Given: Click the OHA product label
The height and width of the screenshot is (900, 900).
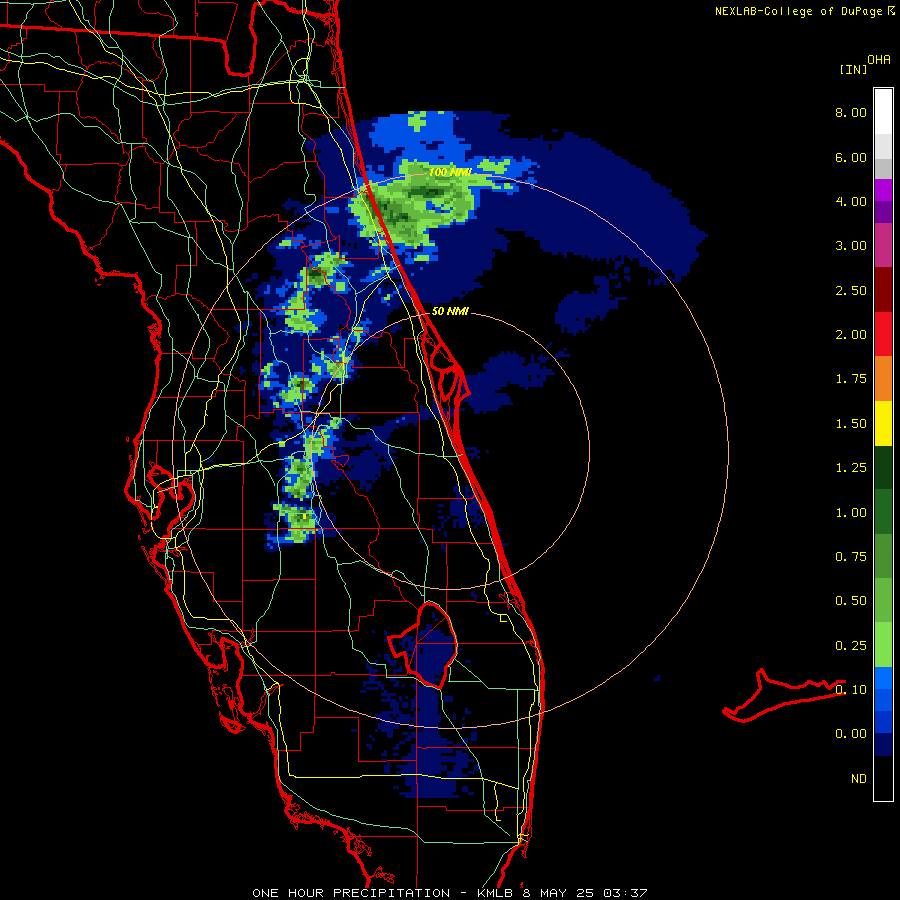Looking at the screenshot, I should point(879,60).
